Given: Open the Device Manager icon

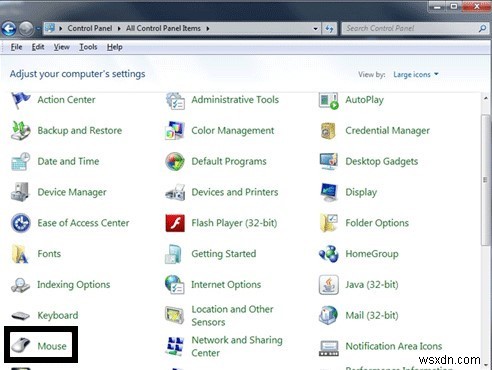Looking at the screenshot, I should [x=20, y=192].
